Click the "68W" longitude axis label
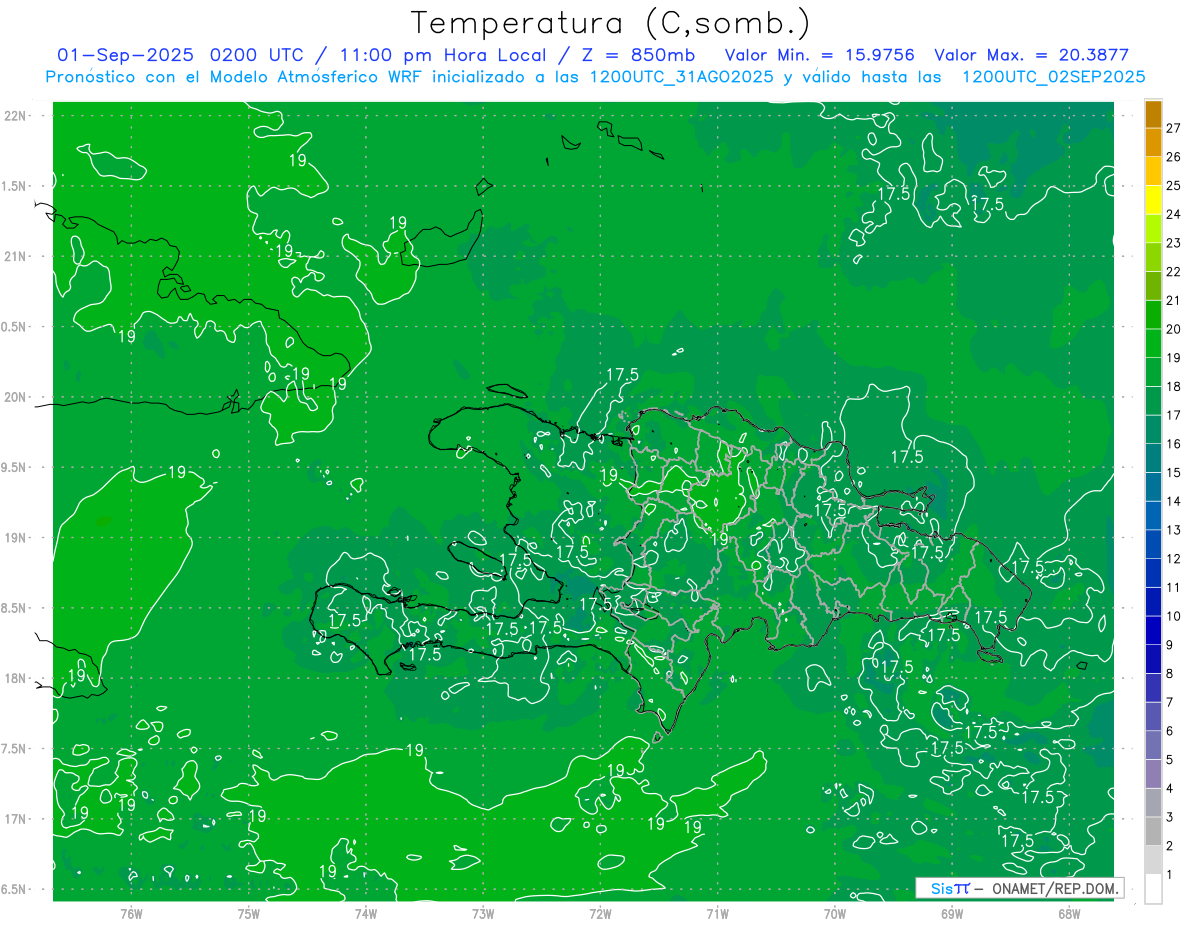Screen dimensions: 1200x927 [1068, 914]
